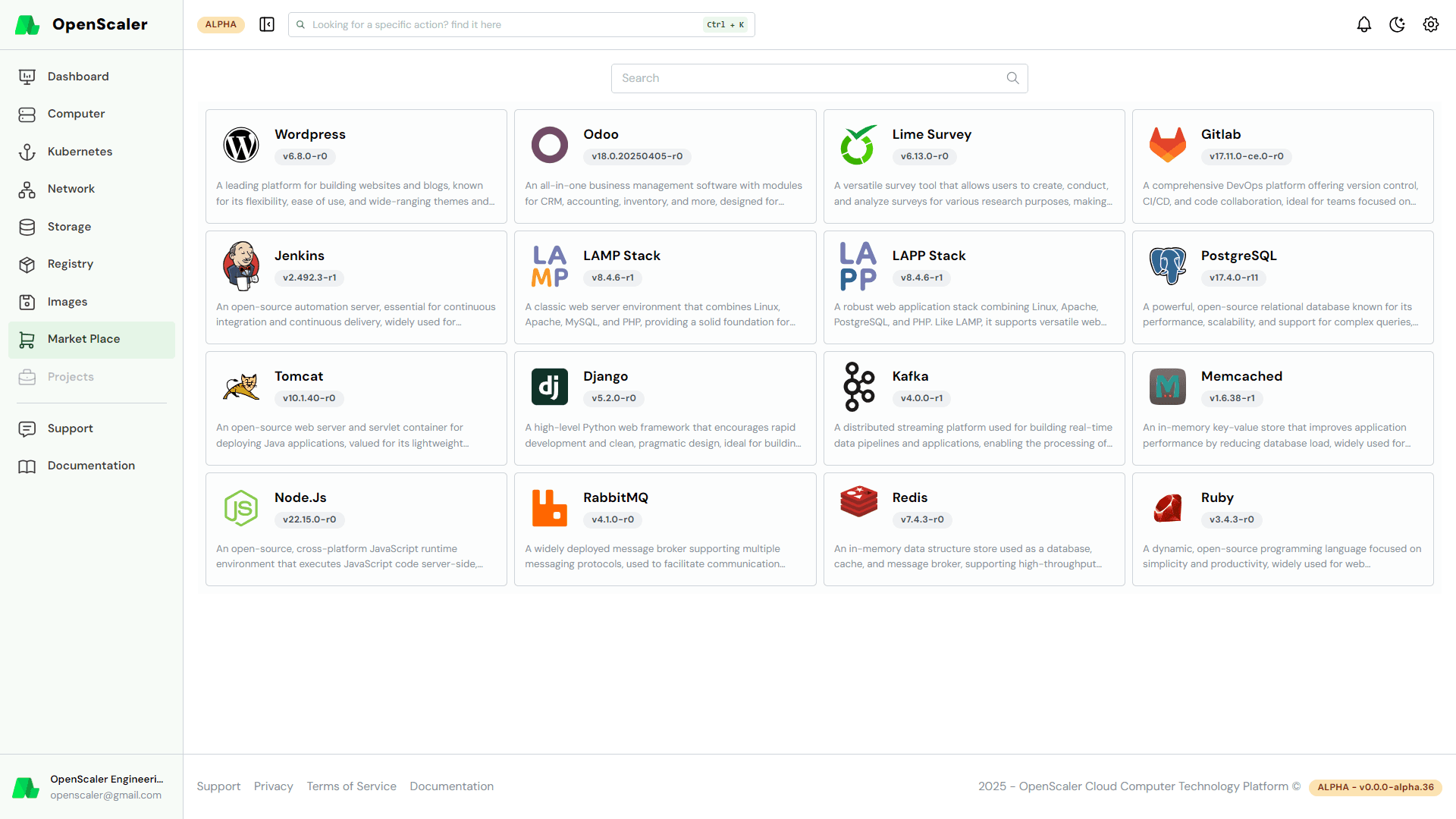Open Images menu item
The width and height of the screenshot is (1456, 819).
[x=92, y=302]
